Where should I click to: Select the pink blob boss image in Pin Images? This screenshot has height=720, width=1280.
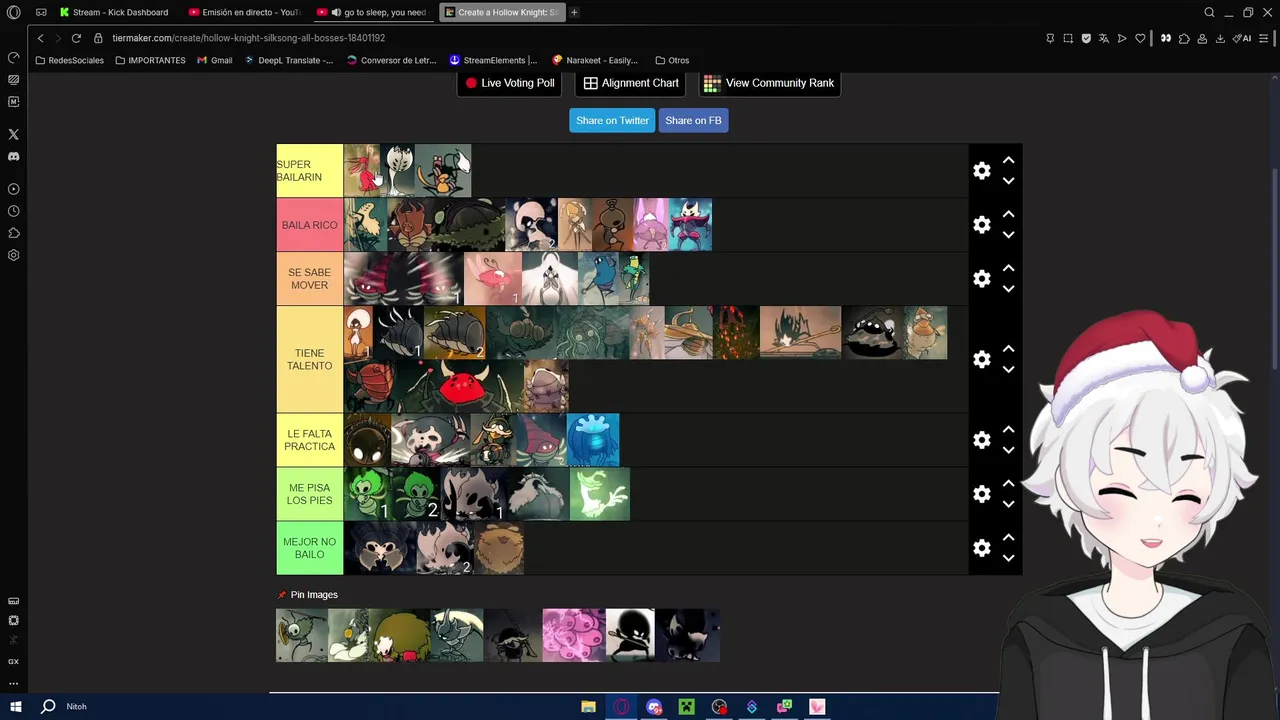pos(573,635)
